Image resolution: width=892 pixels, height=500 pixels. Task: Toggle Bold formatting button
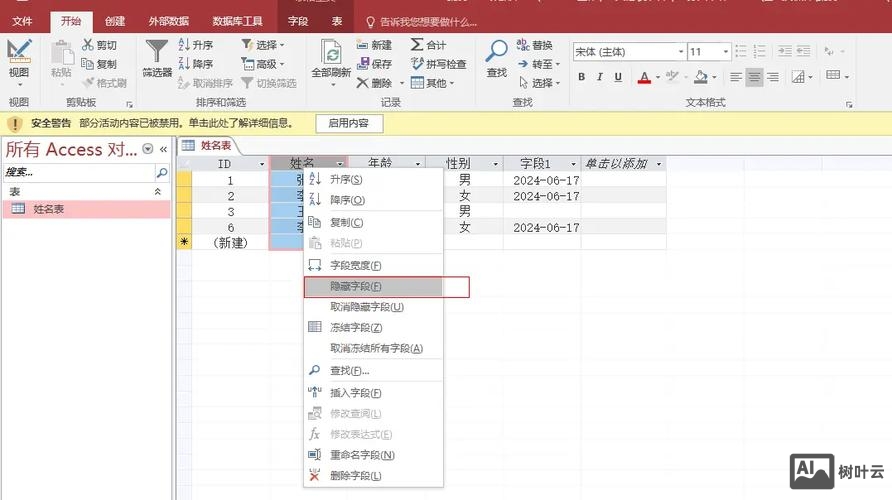[x=581, y=77]
